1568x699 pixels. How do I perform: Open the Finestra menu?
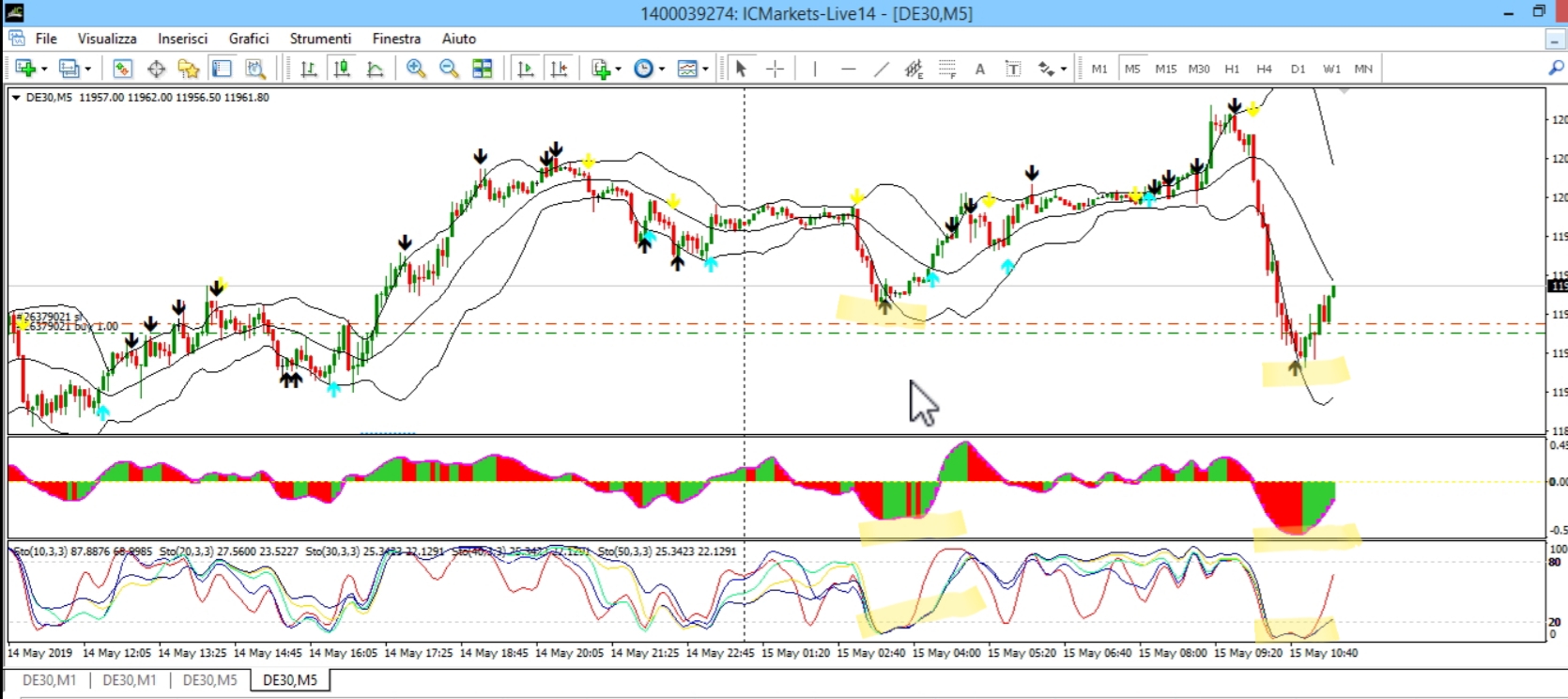[x=396, y=39]
